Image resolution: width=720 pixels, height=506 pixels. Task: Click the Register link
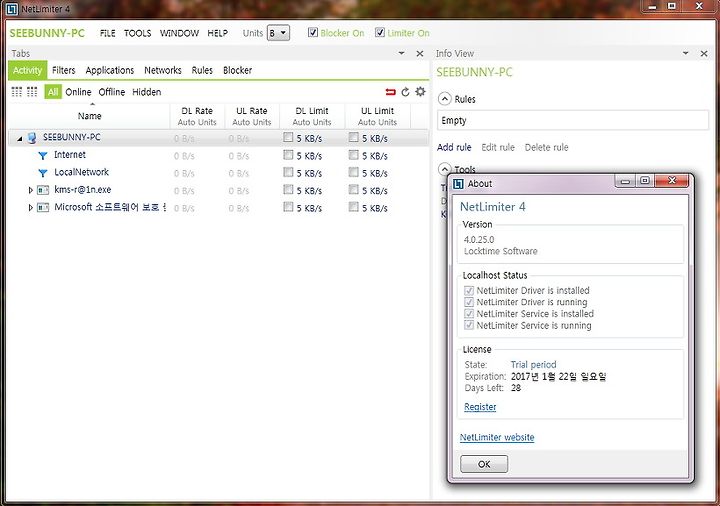coord(480,407)
